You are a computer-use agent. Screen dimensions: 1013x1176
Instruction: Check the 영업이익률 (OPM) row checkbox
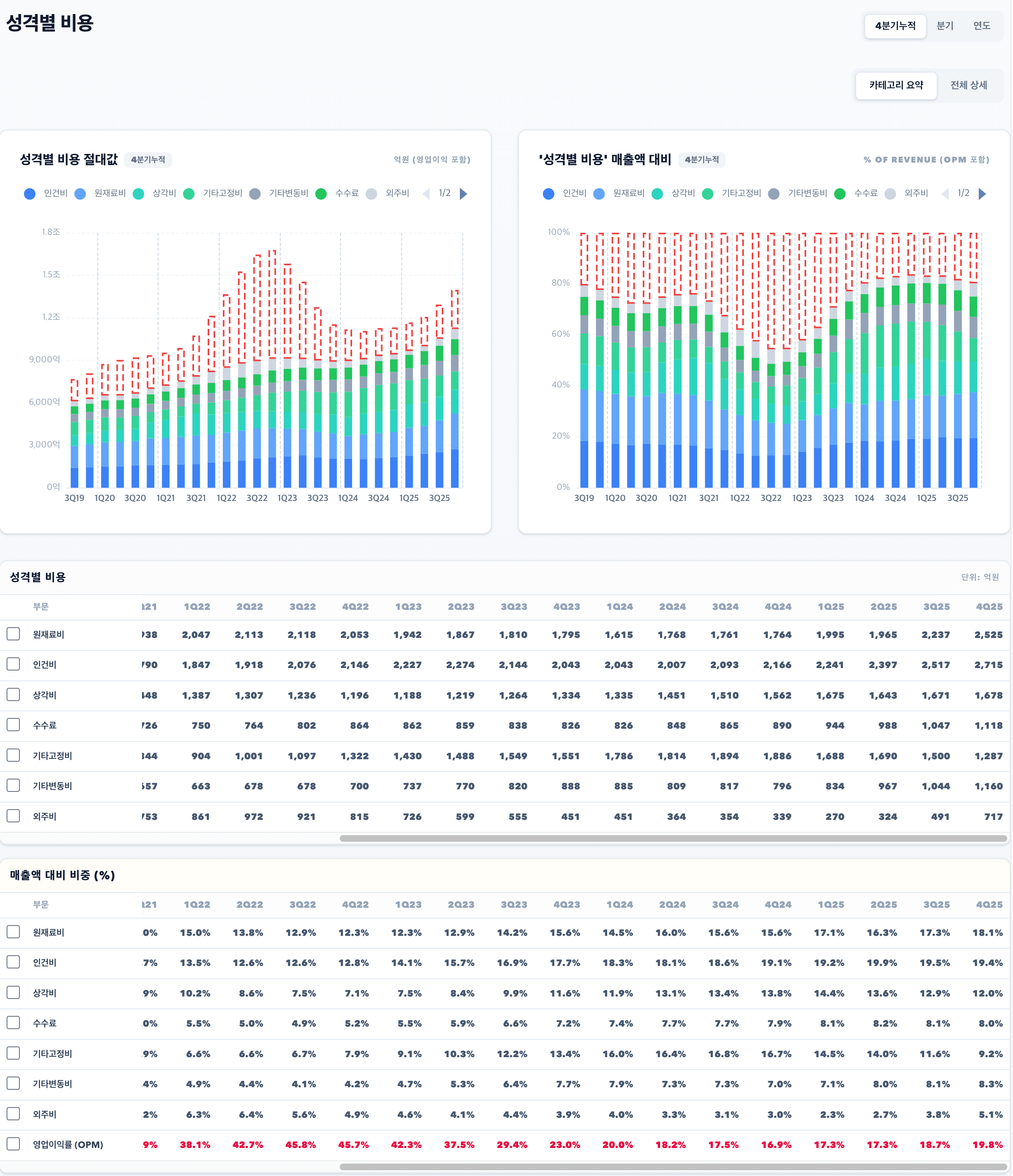tap(13, 1144)
